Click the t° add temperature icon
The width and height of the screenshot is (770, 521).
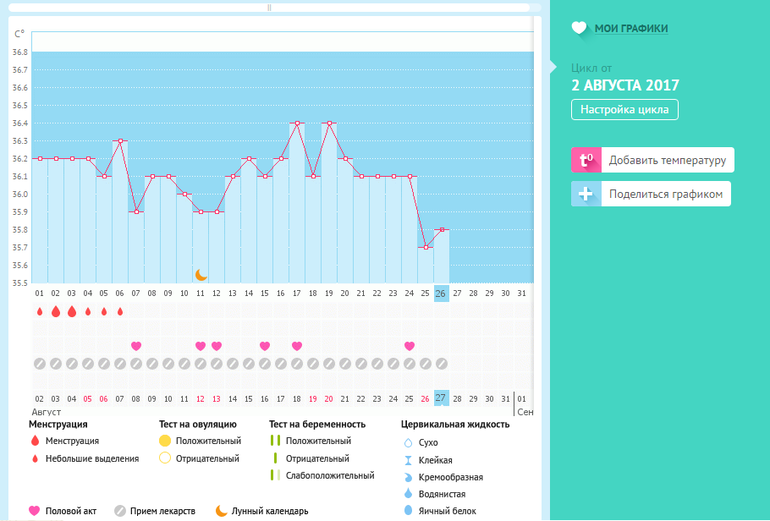tap(586, 160)
